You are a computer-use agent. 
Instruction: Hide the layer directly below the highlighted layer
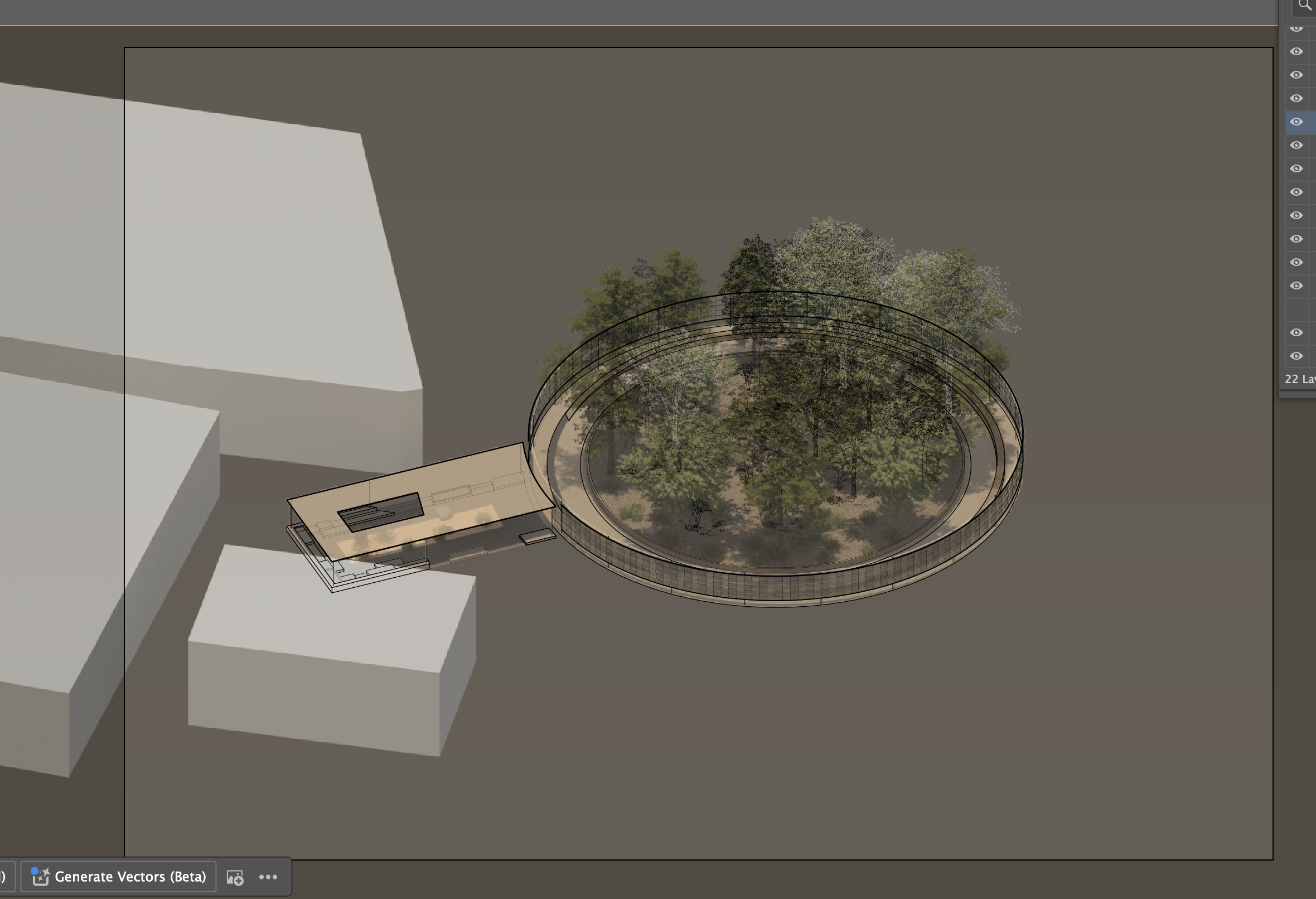[1296, 146]
